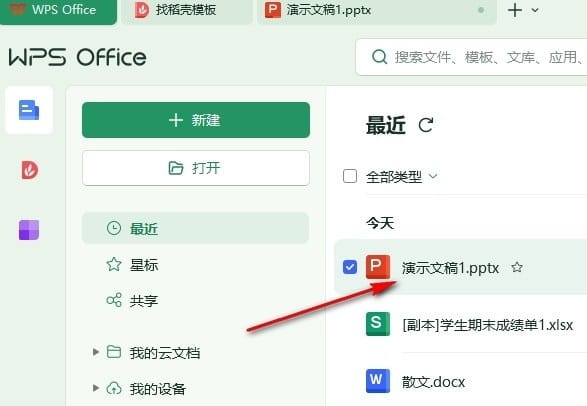Screen dimensions: 587x406
Task: Uncheck the 演示文稿1.pptx checkbox
Action: point(350,267)
